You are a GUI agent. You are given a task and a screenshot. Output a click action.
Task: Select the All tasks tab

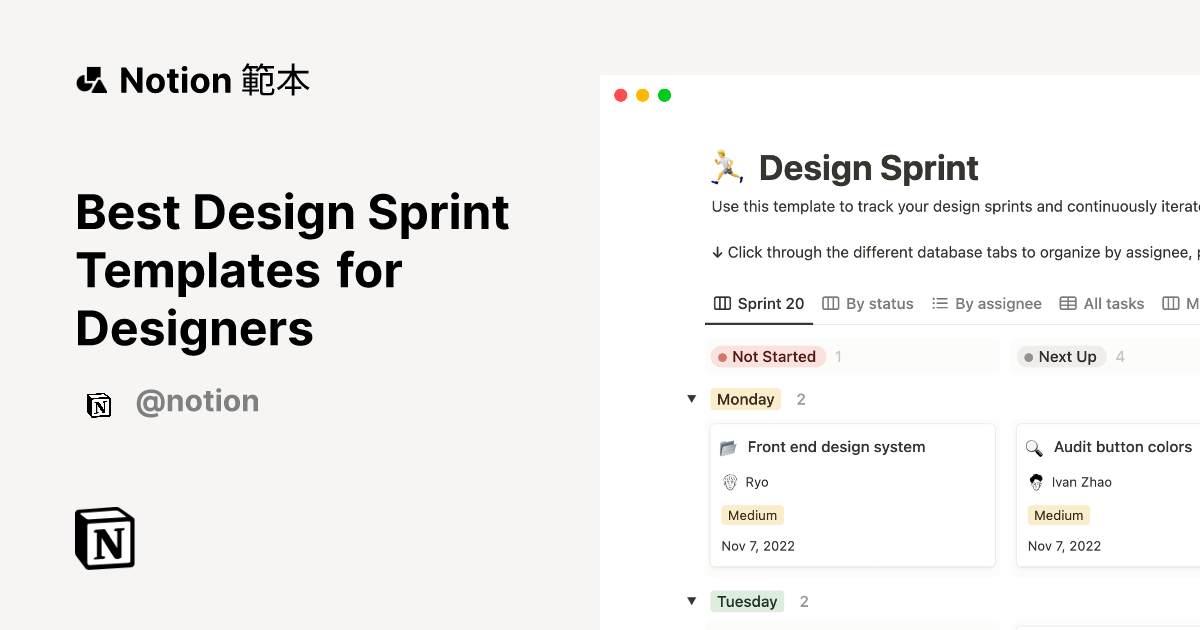pyautogui.click(x=1101, y=304)
